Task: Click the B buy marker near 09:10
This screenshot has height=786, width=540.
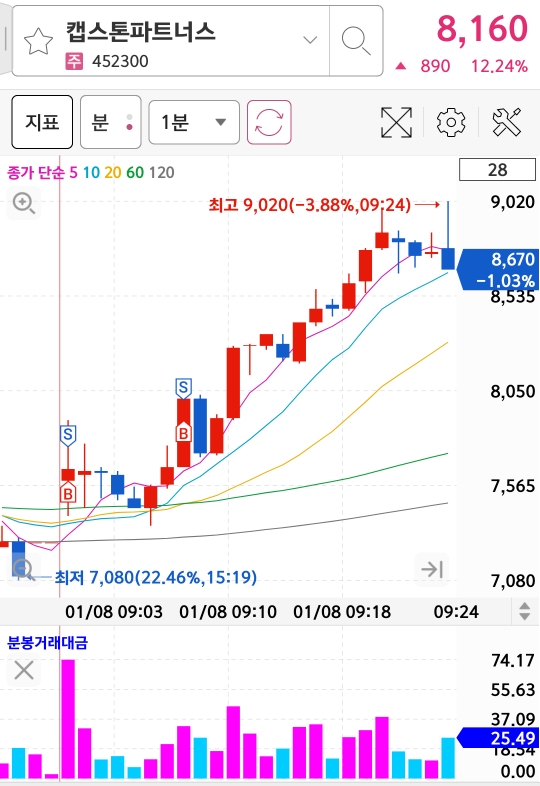Action: pos(184,432)
